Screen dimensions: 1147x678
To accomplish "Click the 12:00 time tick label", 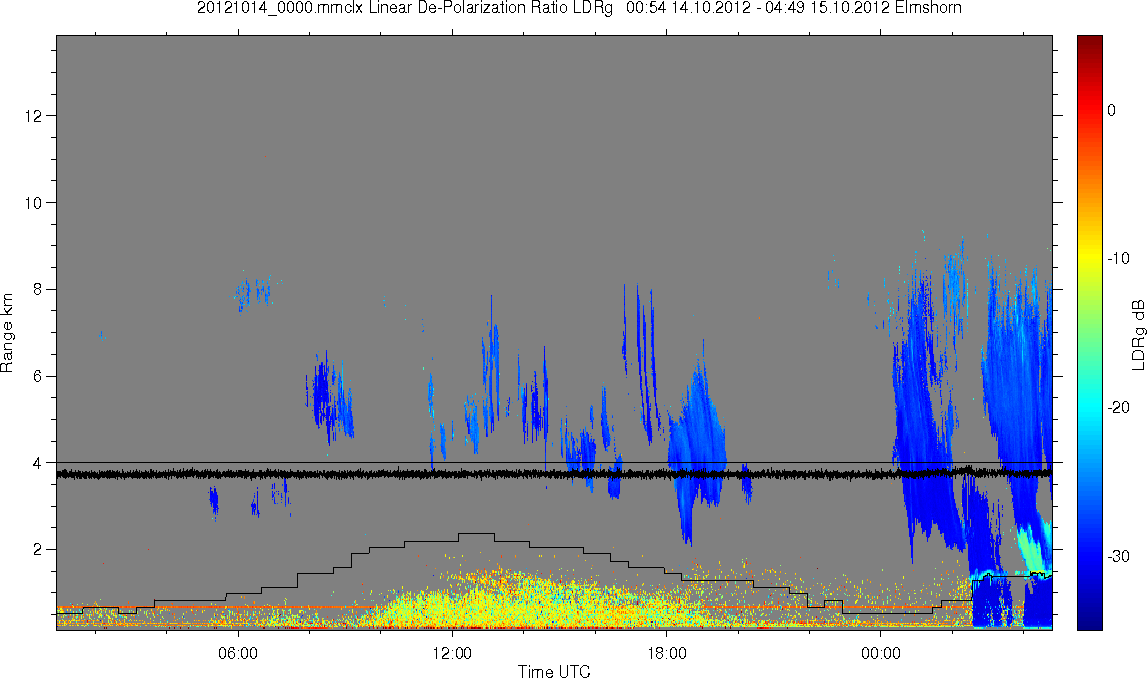I will 452,653.
